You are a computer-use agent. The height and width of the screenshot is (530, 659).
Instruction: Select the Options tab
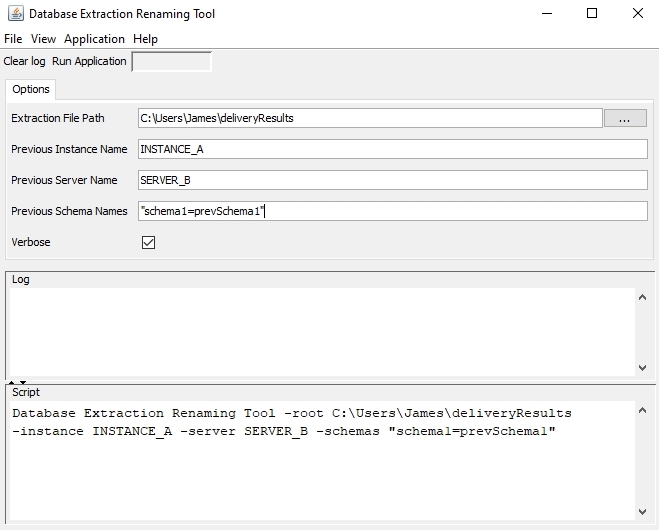31,90
